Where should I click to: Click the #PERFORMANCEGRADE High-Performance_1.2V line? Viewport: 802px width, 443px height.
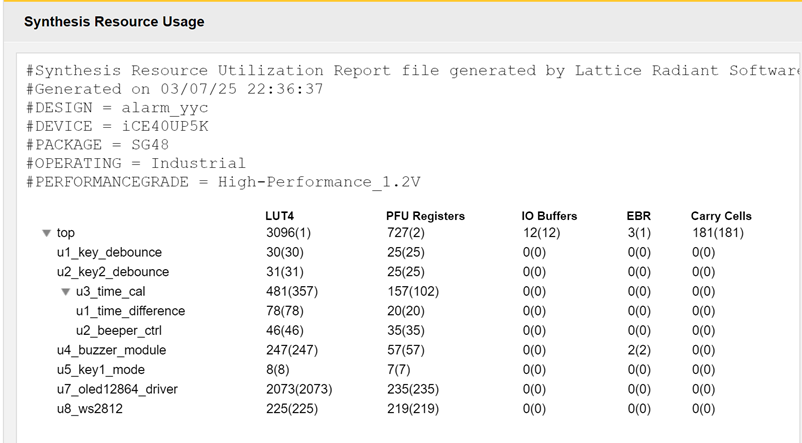[x=223, y=182]
